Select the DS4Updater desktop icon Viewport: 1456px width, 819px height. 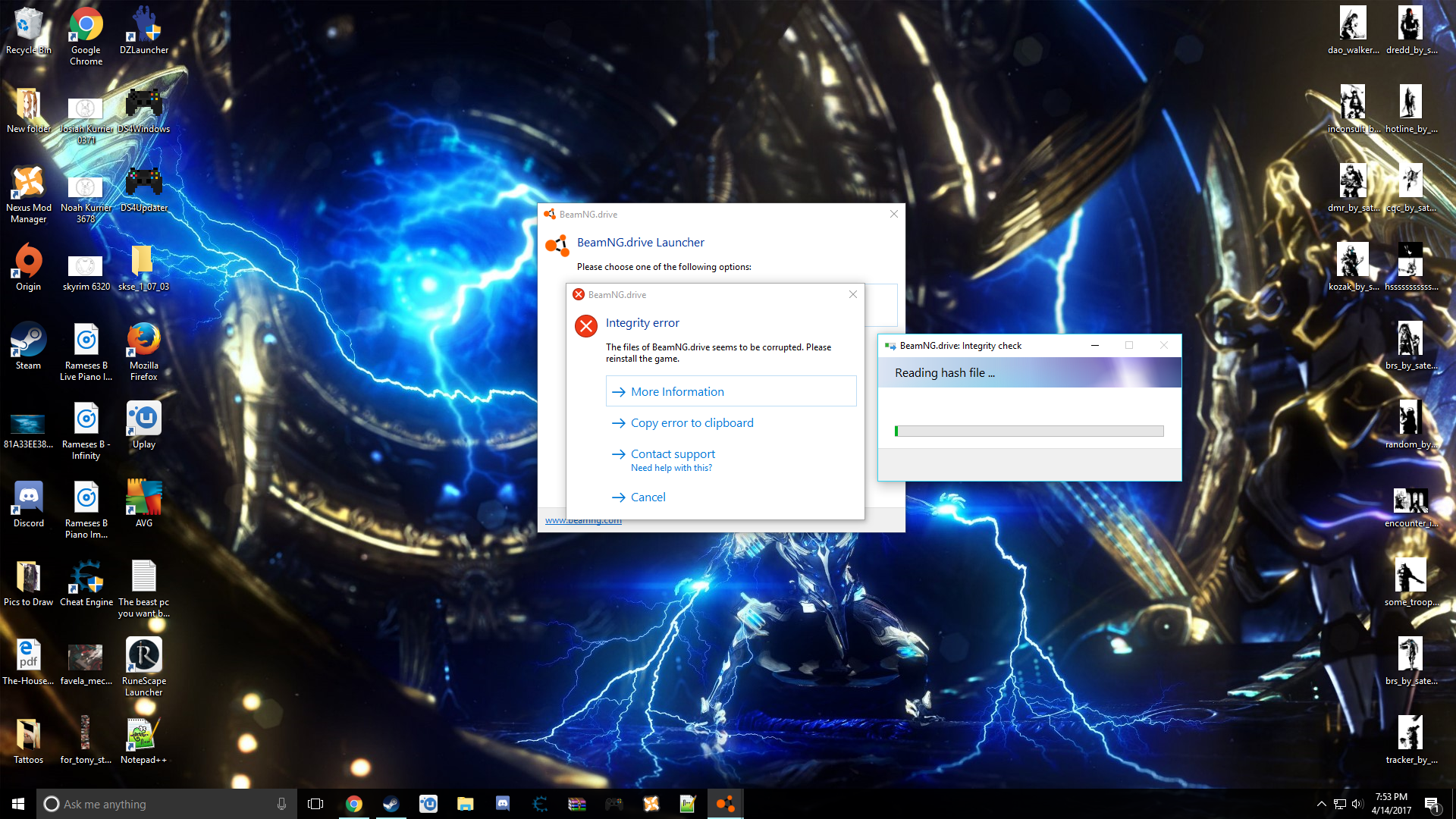click(x=144, y=189)
